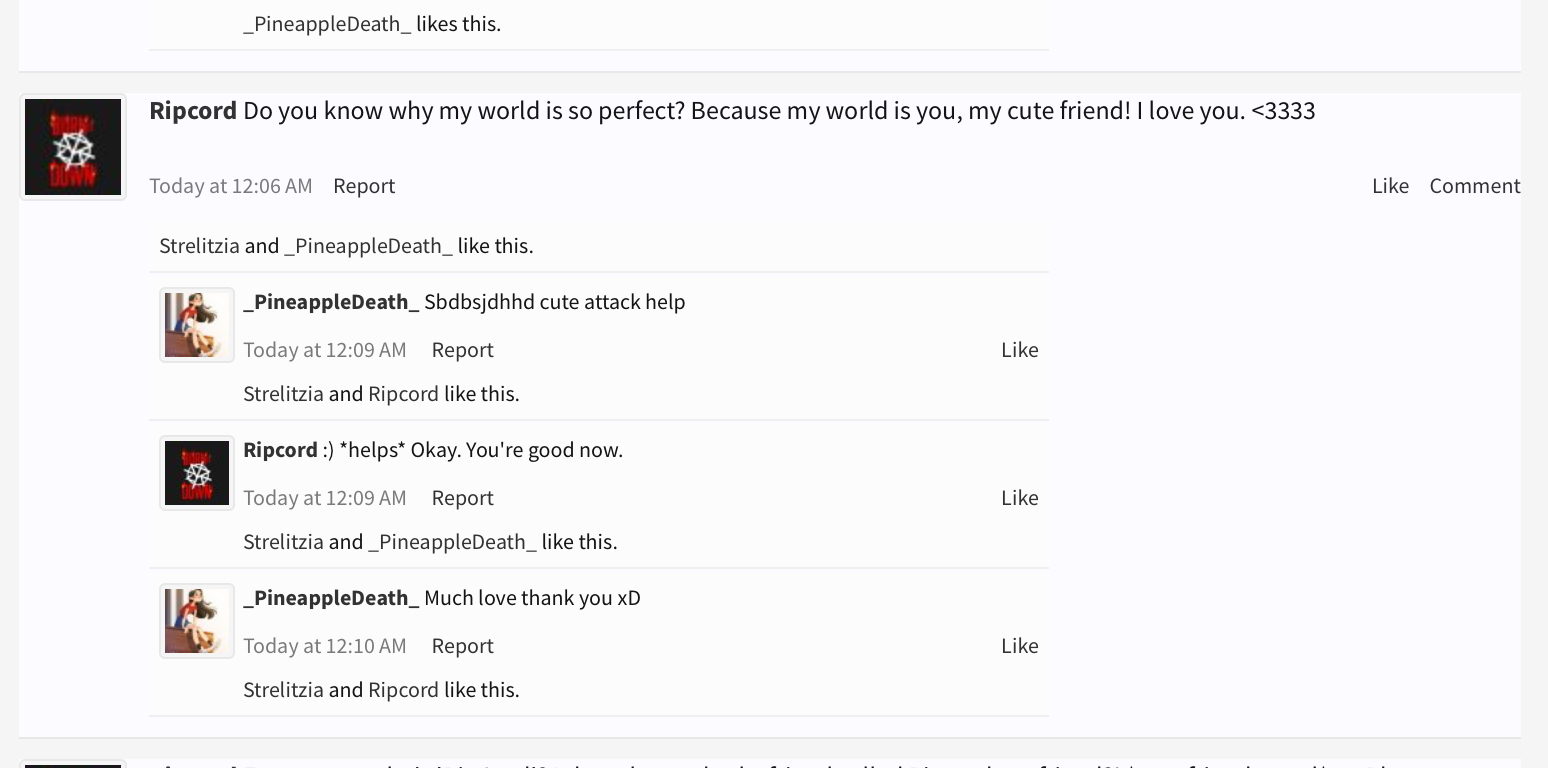Report Ripcord's 12:09 AM comment

[x=462, y=498]
